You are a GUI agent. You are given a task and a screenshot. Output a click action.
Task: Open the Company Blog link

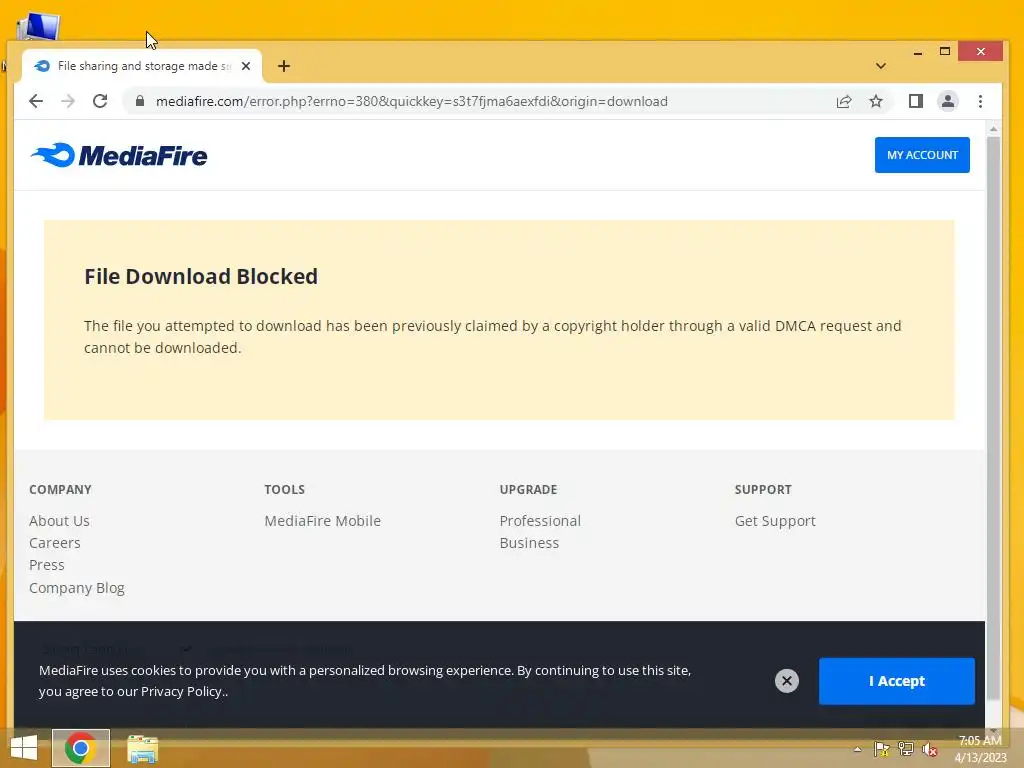[76, 588]
